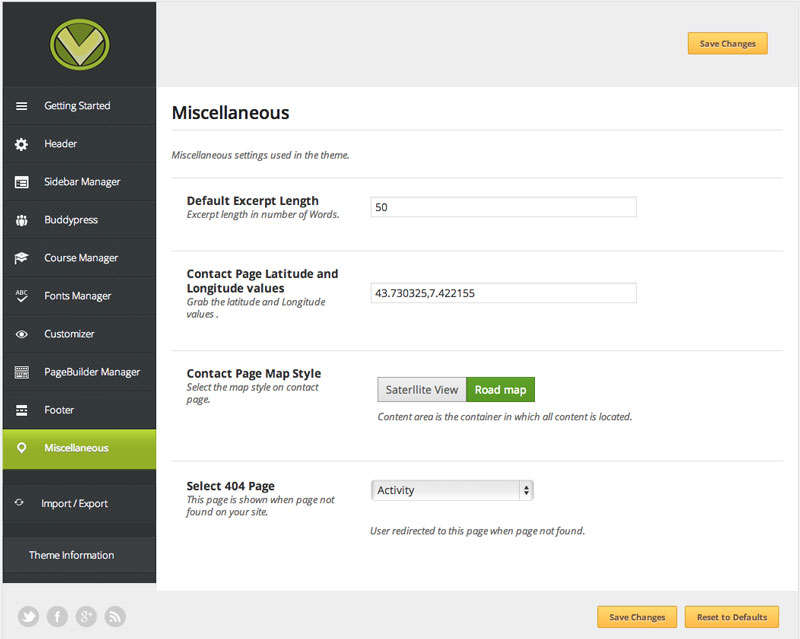Image resolution: width=800 pixels, height=639 pixels.
Task: Click the Default Excerpt Length label
Action: 253,201
